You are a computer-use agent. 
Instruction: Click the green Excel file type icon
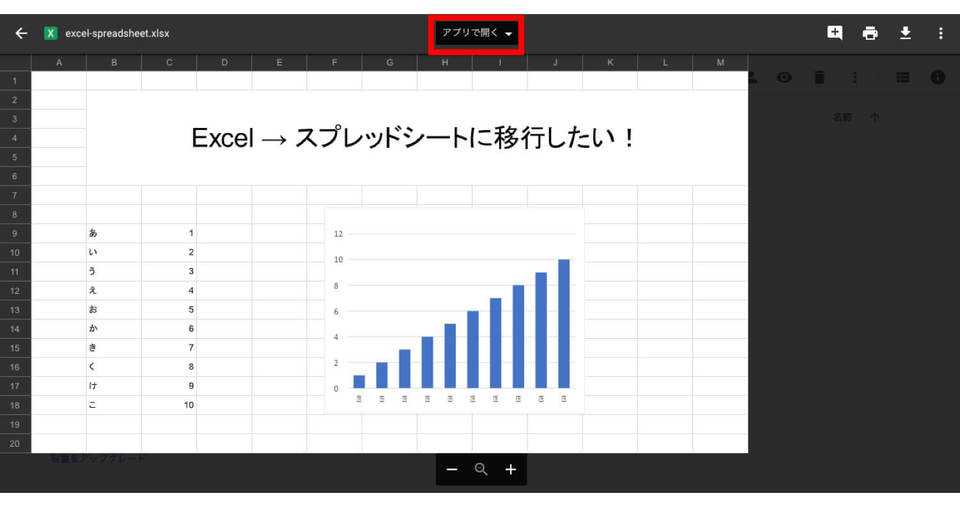coord(50,33)
